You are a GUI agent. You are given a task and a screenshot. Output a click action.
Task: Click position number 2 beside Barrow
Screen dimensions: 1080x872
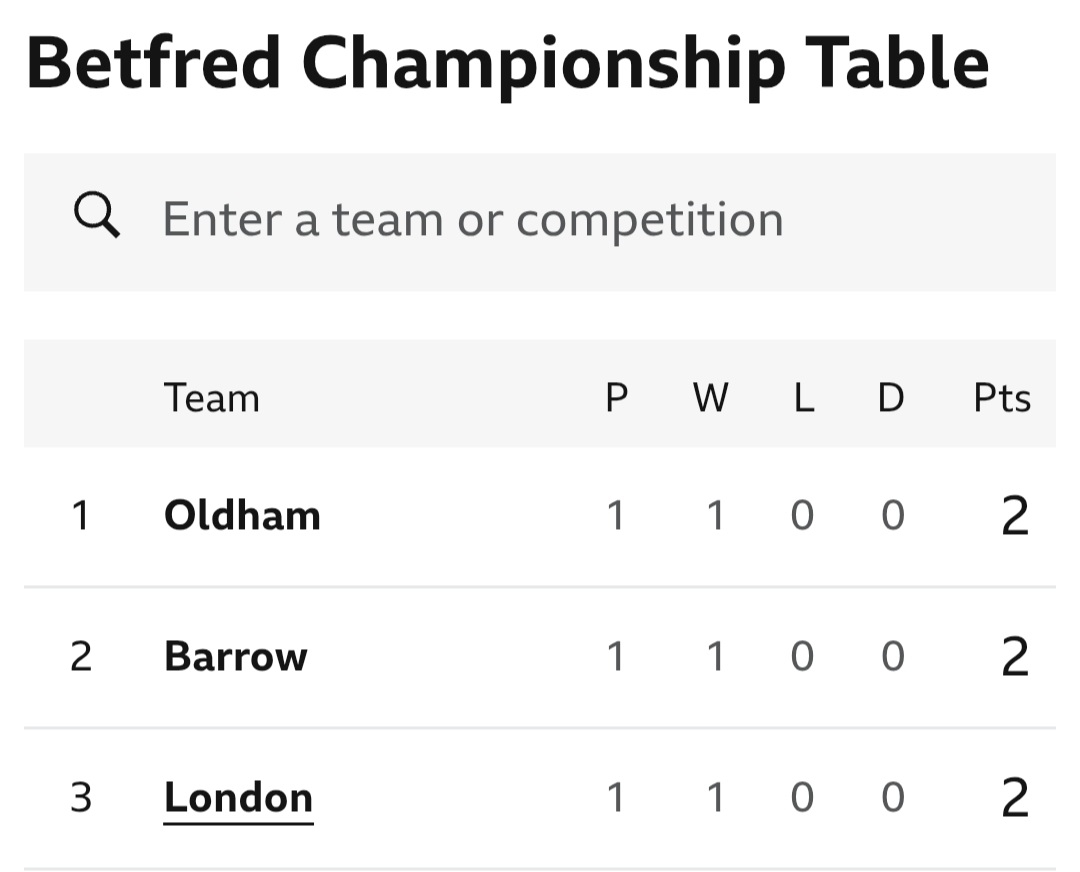81,657
